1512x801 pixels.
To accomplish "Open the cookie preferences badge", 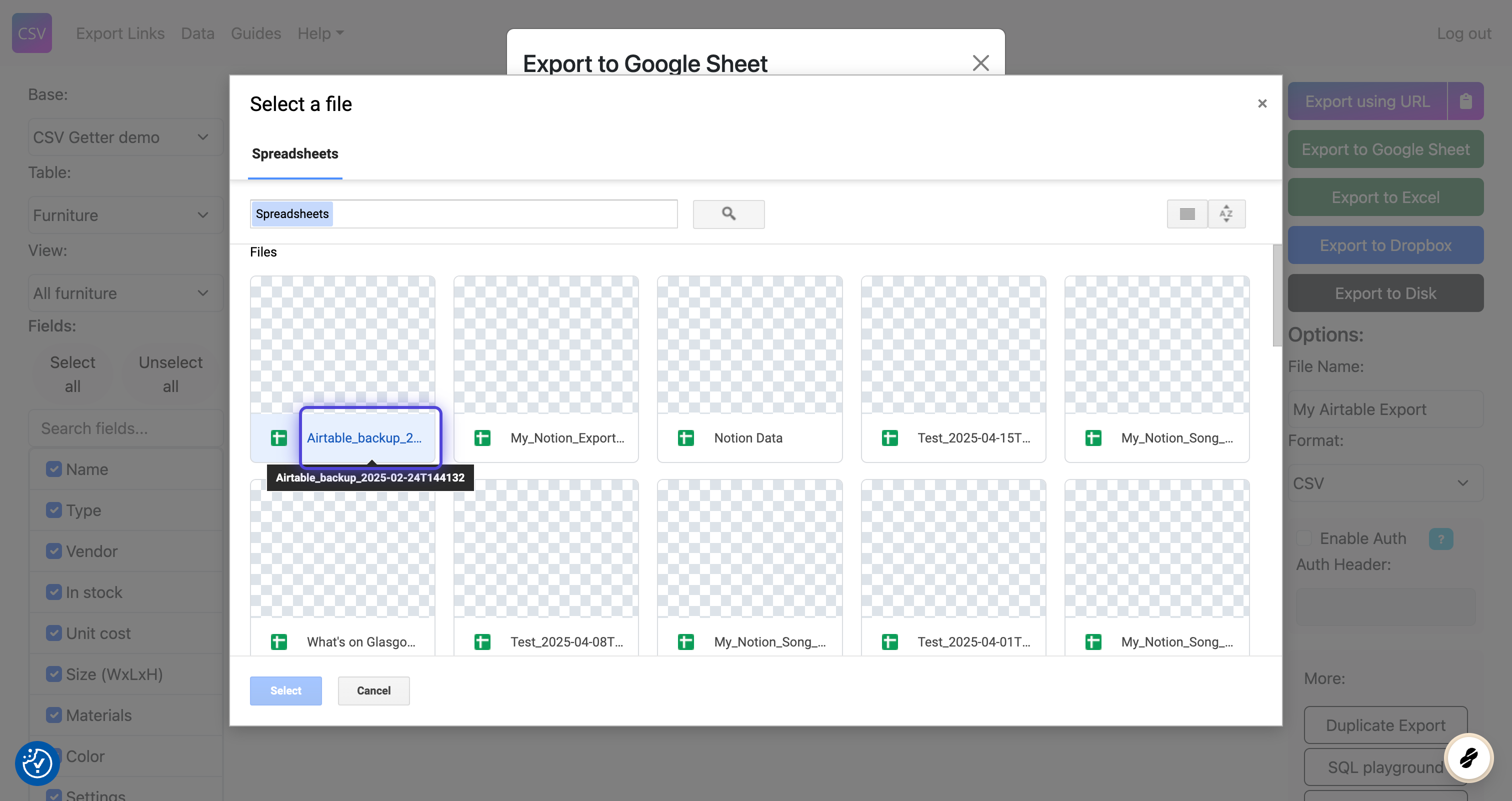I will tap(37, 763).
